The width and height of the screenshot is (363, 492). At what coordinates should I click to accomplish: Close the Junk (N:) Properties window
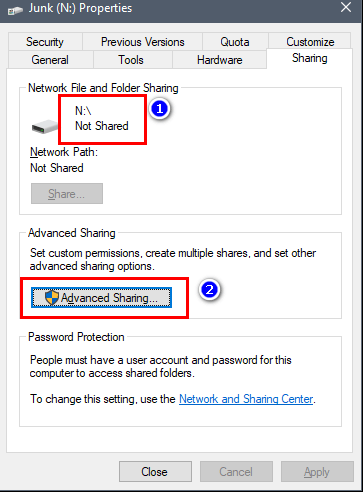point(346,7)
